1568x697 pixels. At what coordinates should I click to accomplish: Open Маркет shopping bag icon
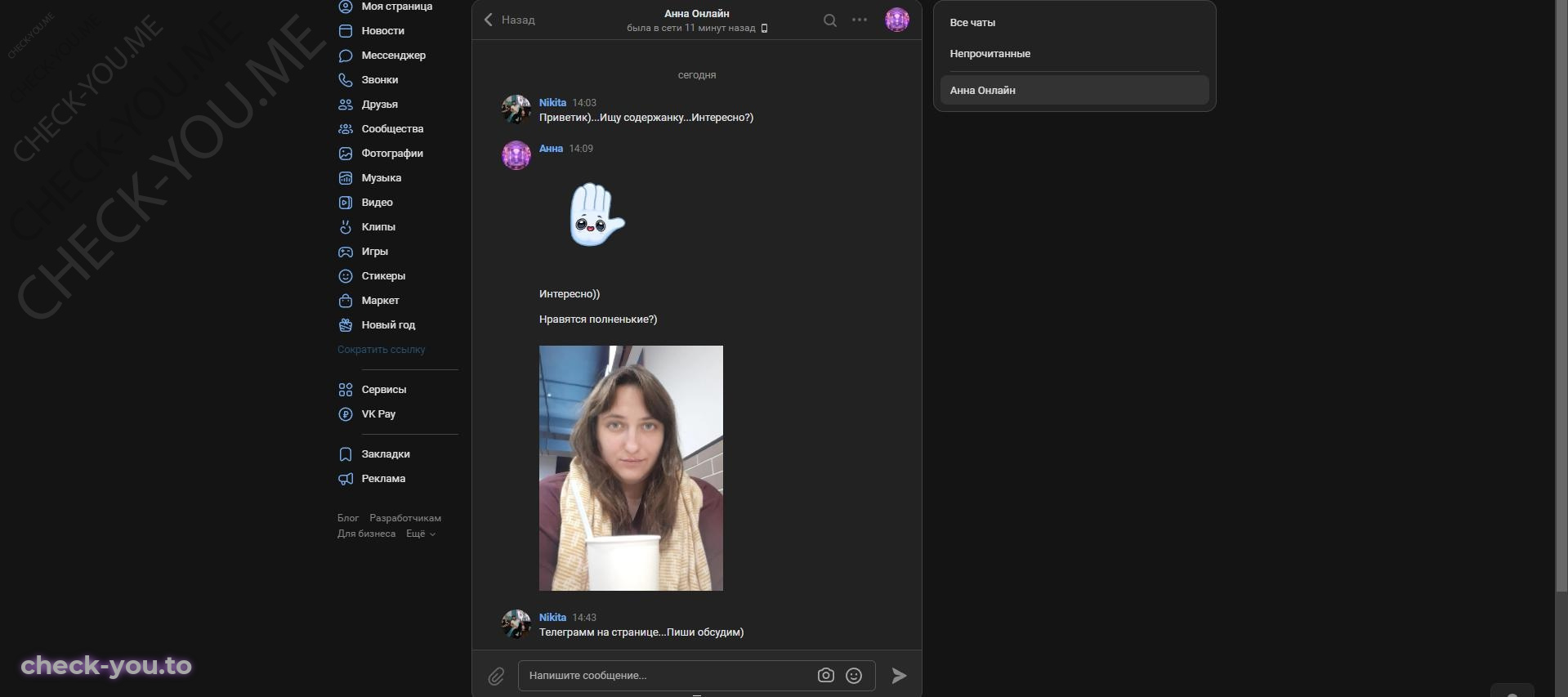coord(346,301)
